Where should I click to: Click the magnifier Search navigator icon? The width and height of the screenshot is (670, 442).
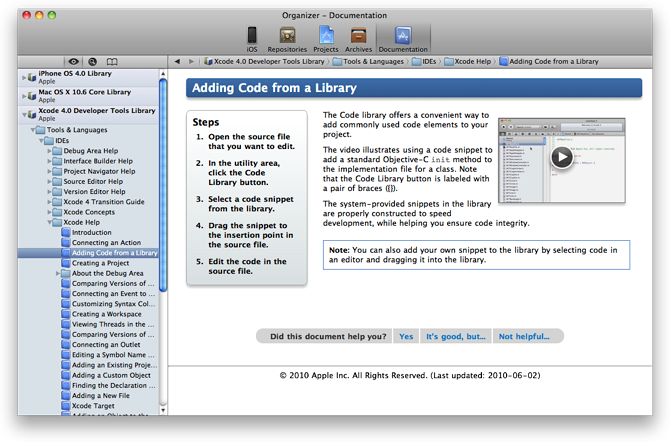[x=92, y=62]
